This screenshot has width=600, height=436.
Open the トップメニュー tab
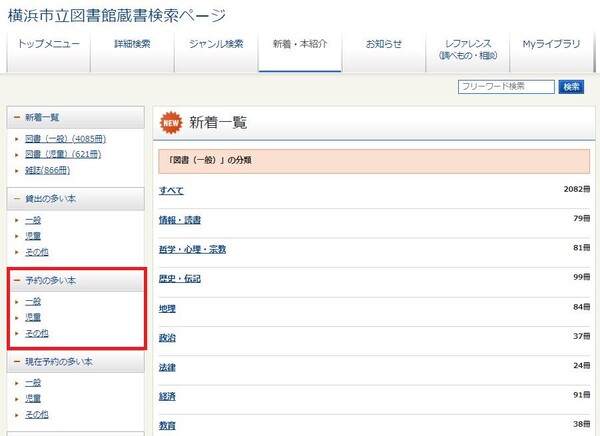[x=47, y=44]
